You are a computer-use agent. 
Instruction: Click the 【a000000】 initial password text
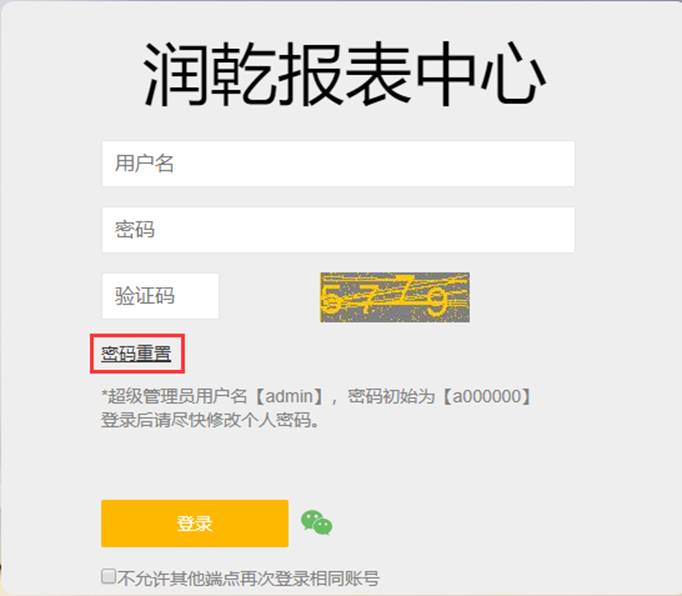(x=487, y=396)
